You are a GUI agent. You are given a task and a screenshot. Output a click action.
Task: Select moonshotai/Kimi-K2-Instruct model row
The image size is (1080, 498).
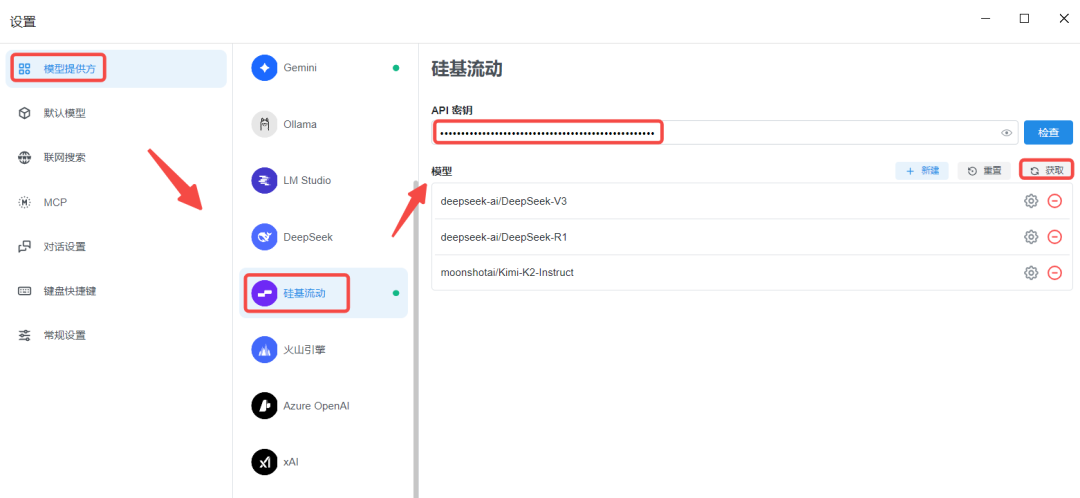click(x=752, y=273)
